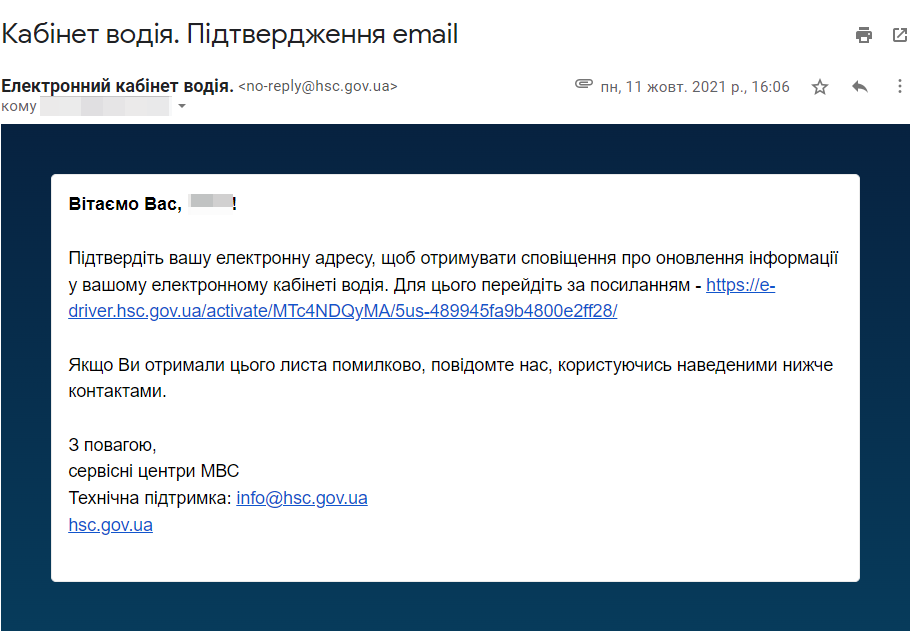The width and height of the screenshot is (910, 631).
Task: Click the paperclip attachment icon
Action: click(584, 84)
